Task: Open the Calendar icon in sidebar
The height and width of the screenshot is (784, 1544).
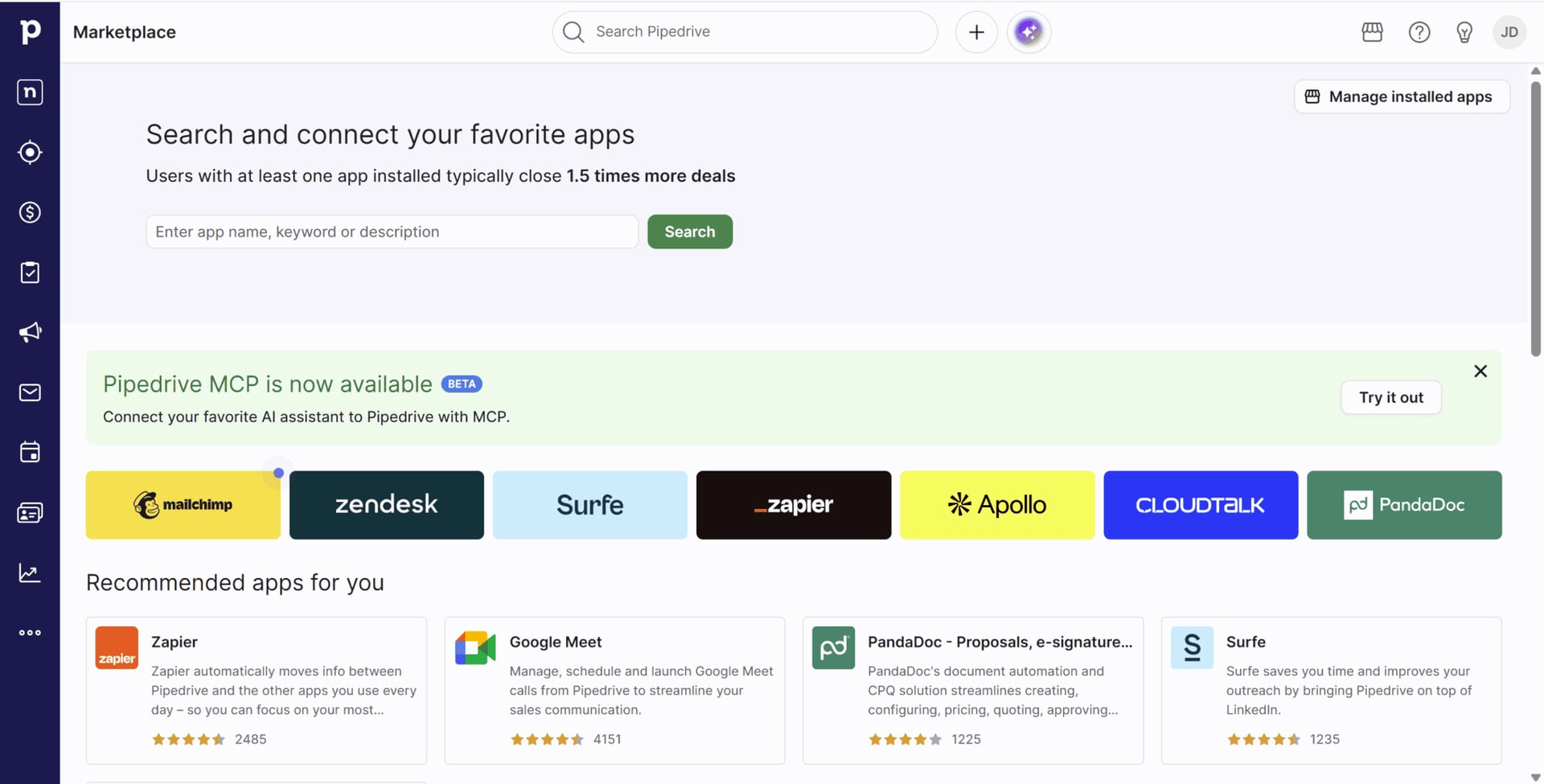Action: (x=30, y=452)
